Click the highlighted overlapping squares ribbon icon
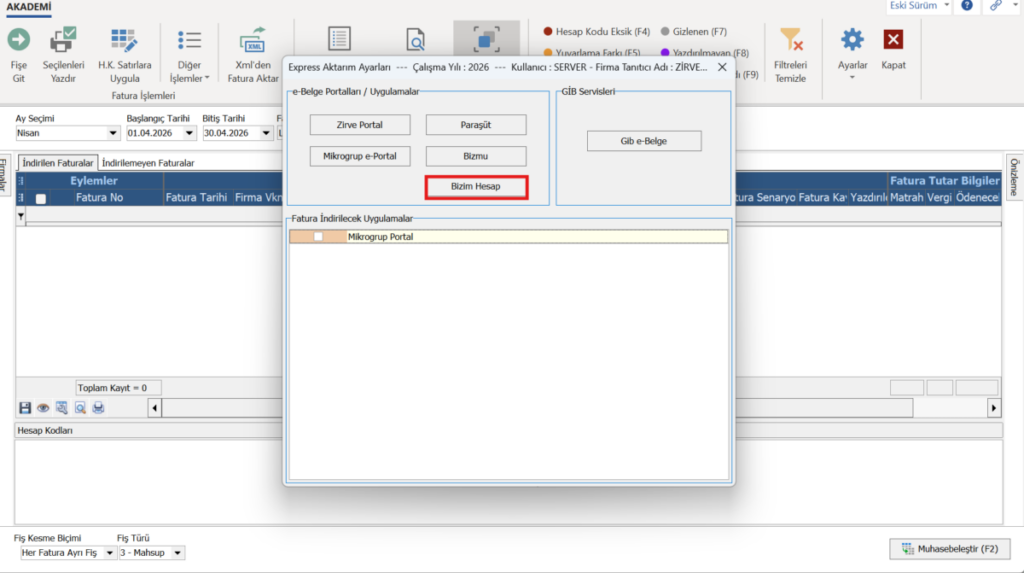This screenshot has height=573, width=1024. point(486,39)
